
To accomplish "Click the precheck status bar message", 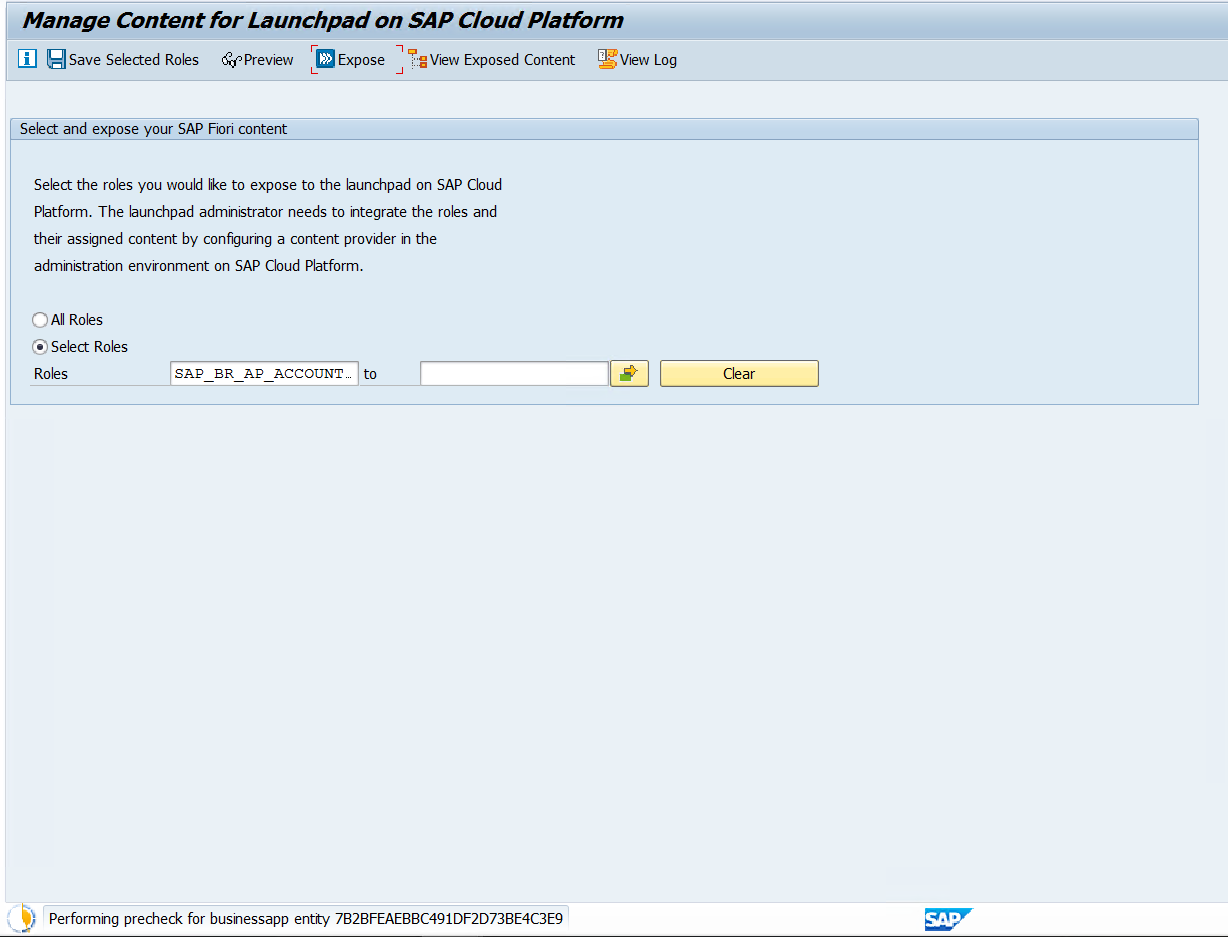I will 306,918.
